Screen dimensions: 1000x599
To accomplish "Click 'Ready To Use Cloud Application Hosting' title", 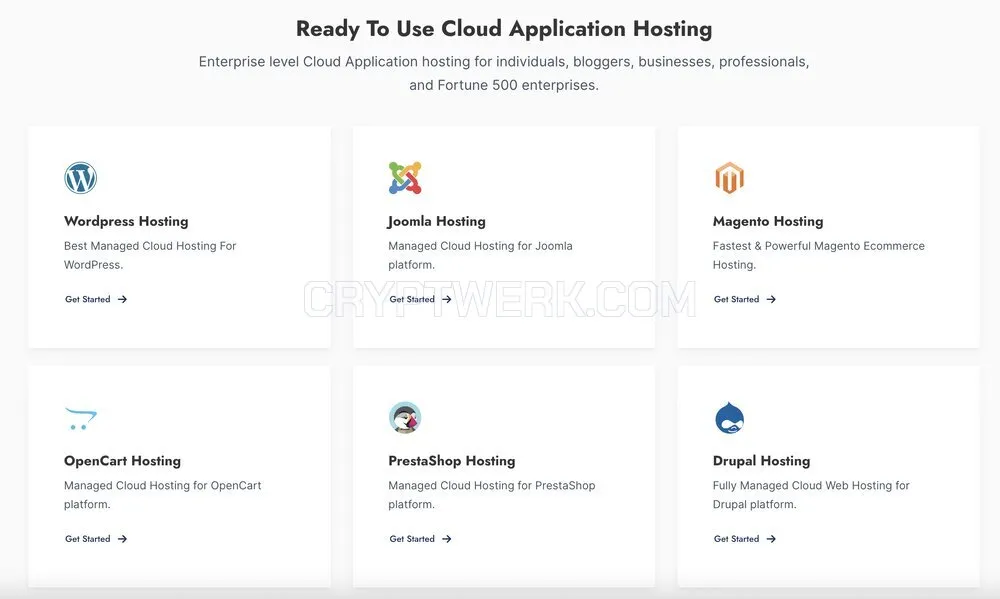I will (504, 29).
